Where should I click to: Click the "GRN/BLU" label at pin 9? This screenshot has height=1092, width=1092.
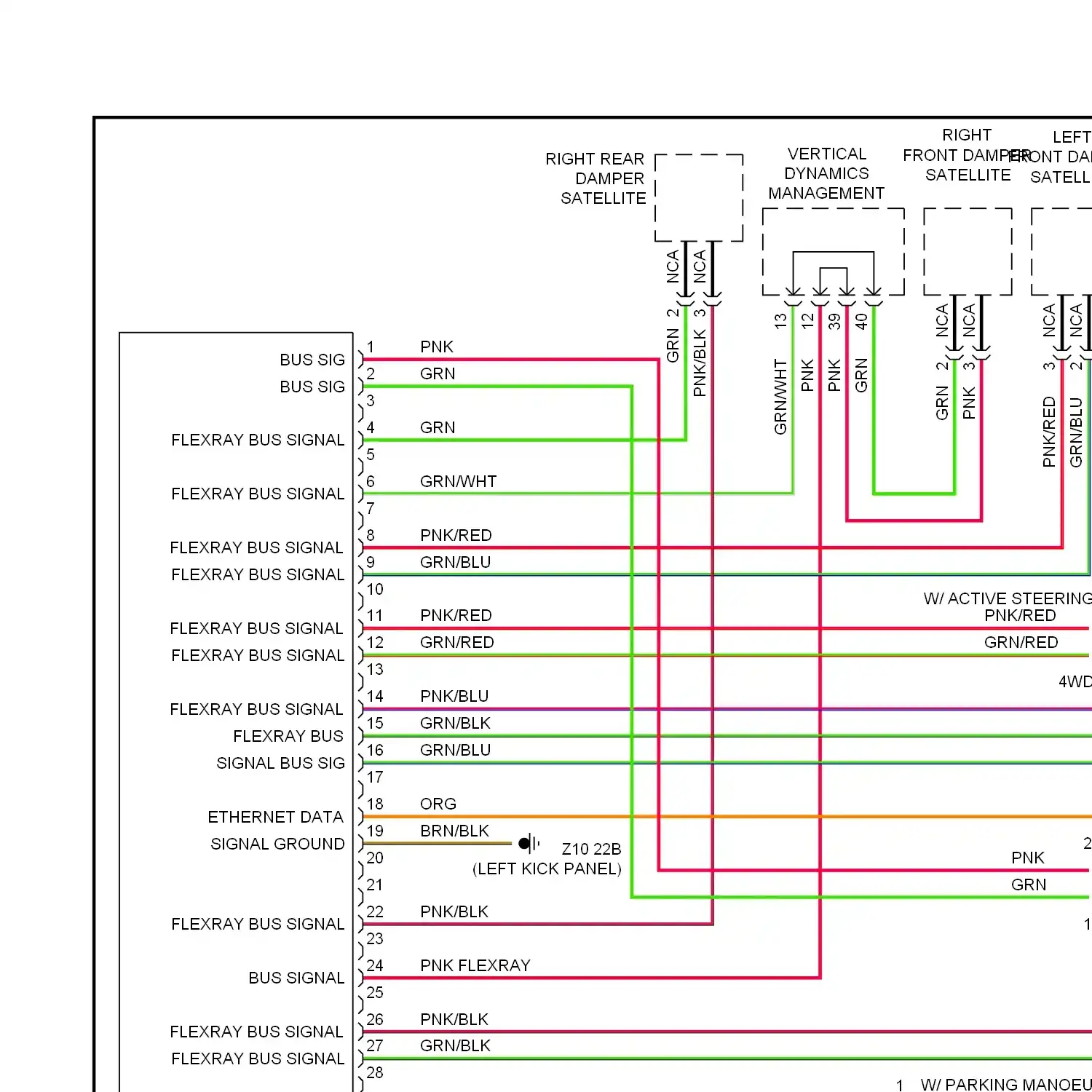(456, 562)
